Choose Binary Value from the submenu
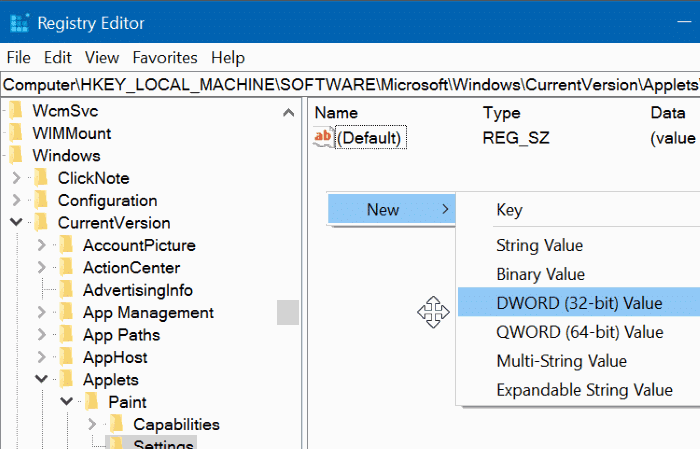 [579, 274]
